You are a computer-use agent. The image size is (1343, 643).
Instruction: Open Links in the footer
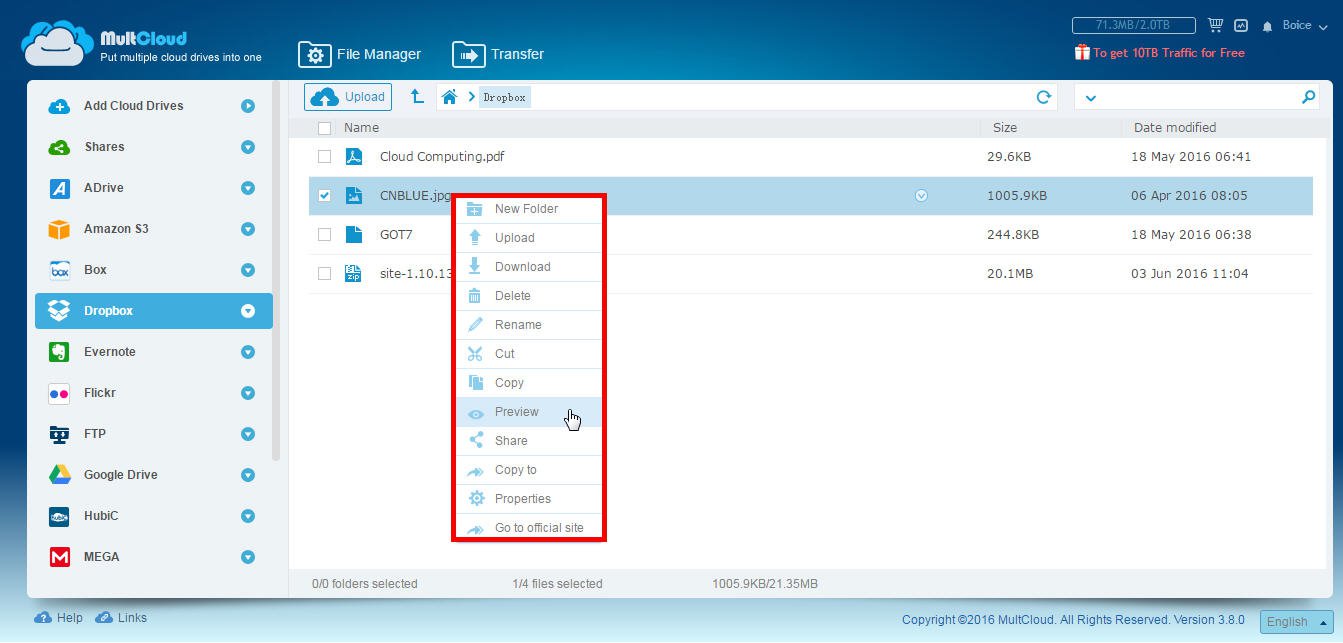click(x=121, y=618)
